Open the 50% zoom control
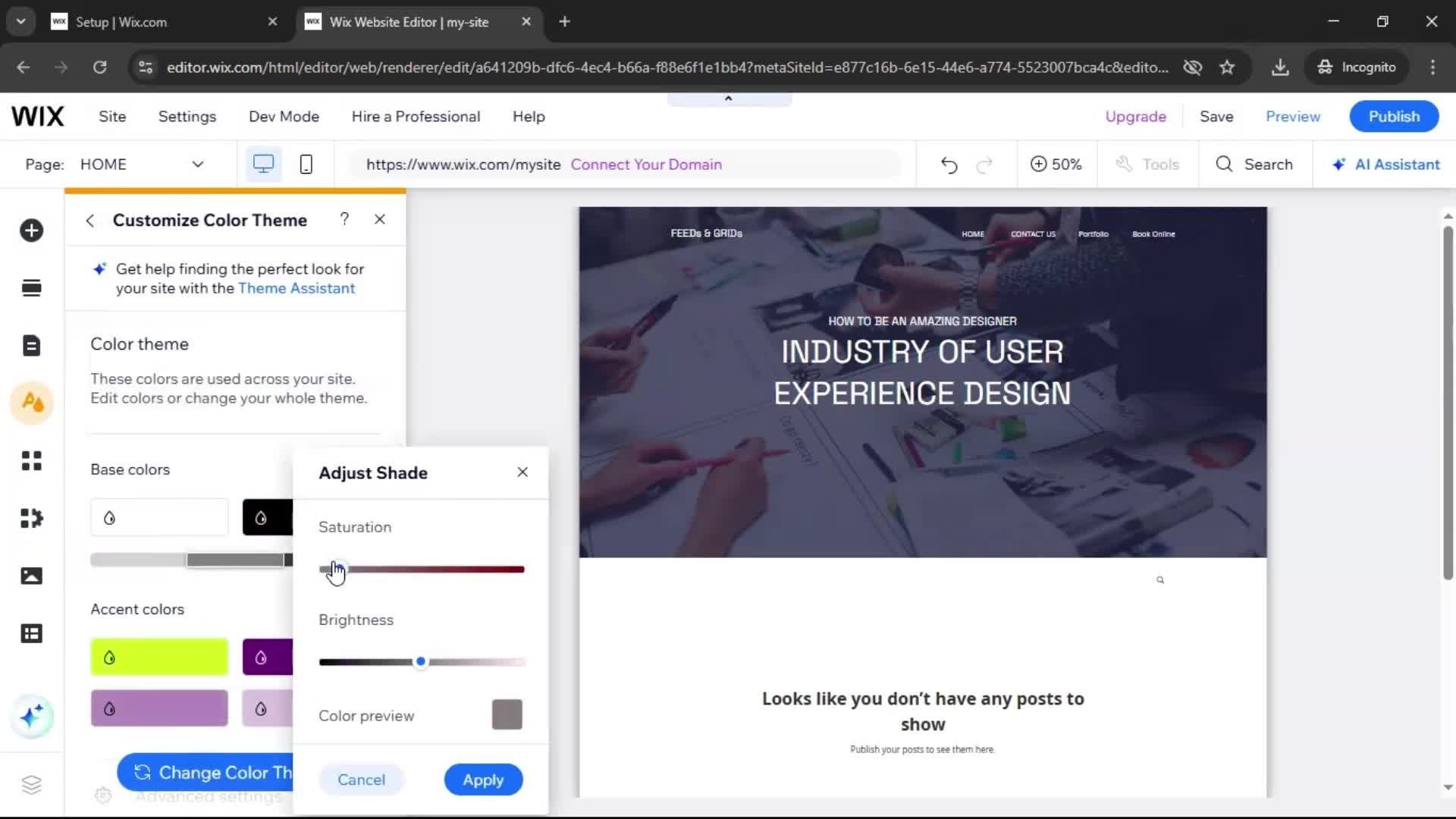 1056,165
